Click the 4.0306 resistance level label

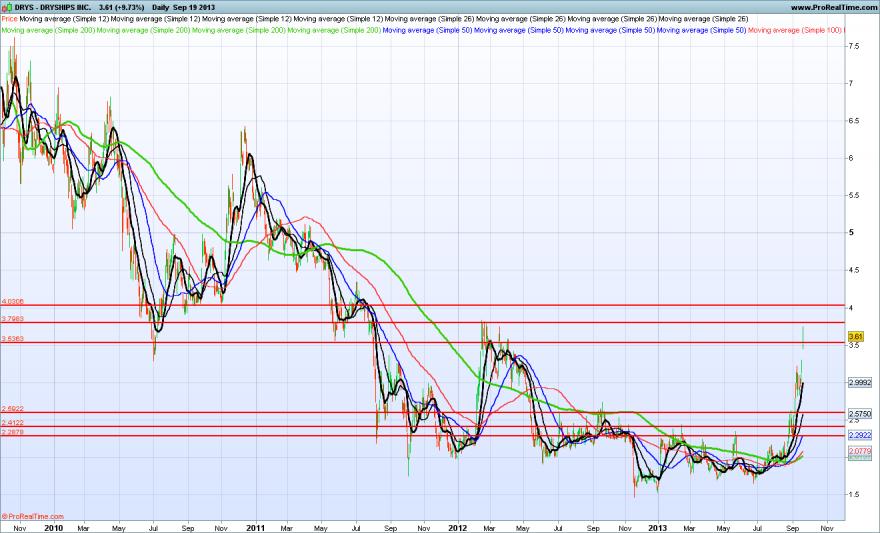point(12,302)
